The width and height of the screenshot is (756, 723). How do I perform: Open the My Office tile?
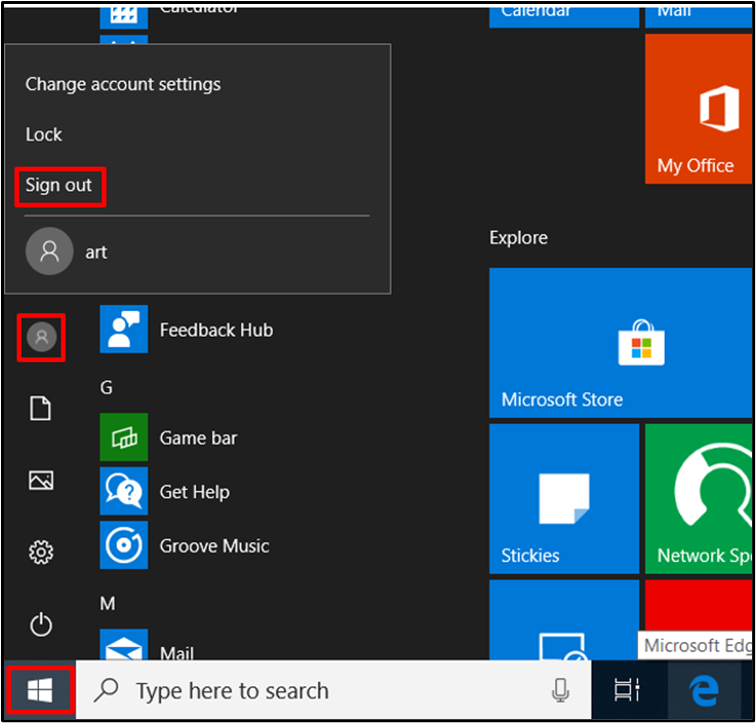[699, 109]
